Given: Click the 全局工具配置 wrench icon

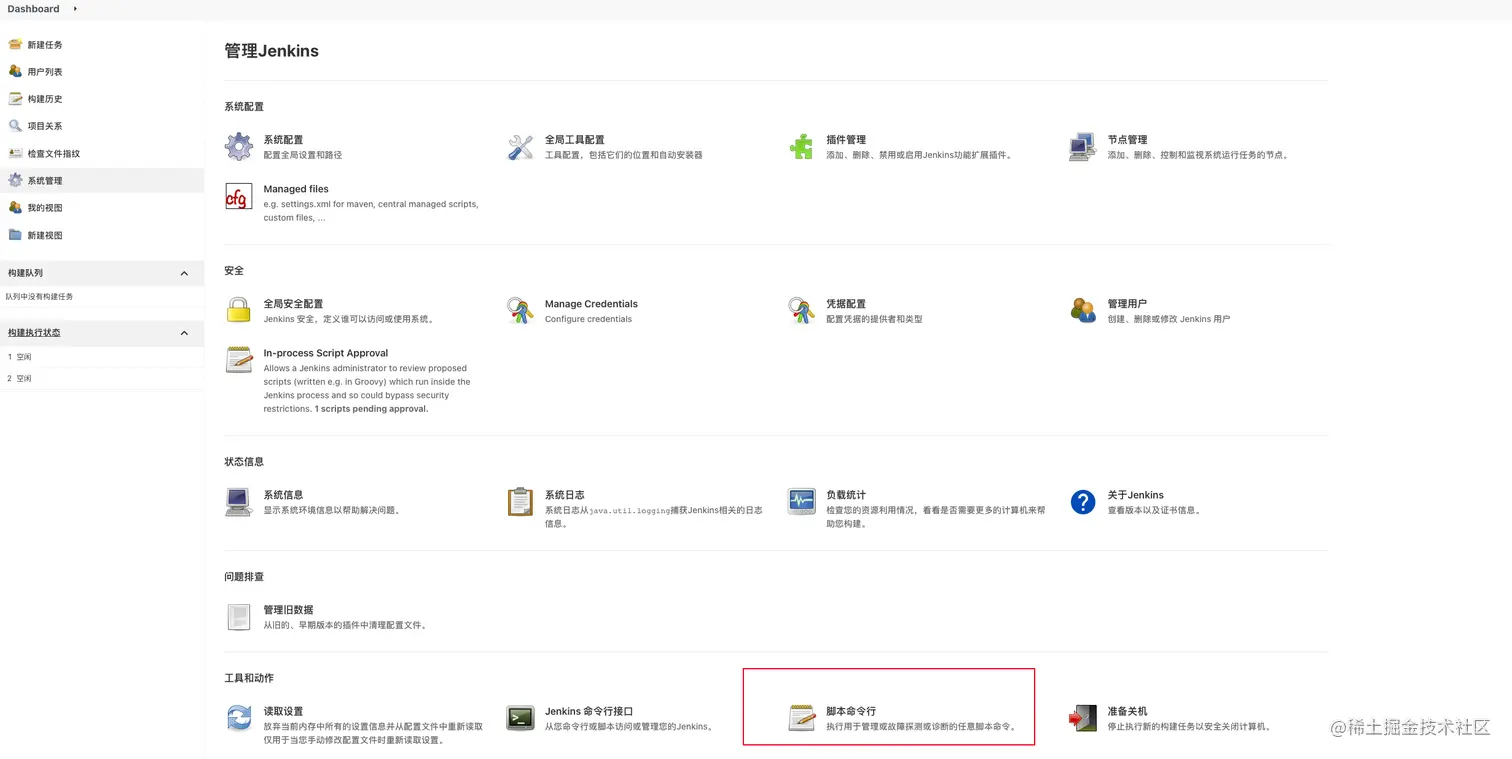Looking at the screenshot, I should [x=520, y=147].
